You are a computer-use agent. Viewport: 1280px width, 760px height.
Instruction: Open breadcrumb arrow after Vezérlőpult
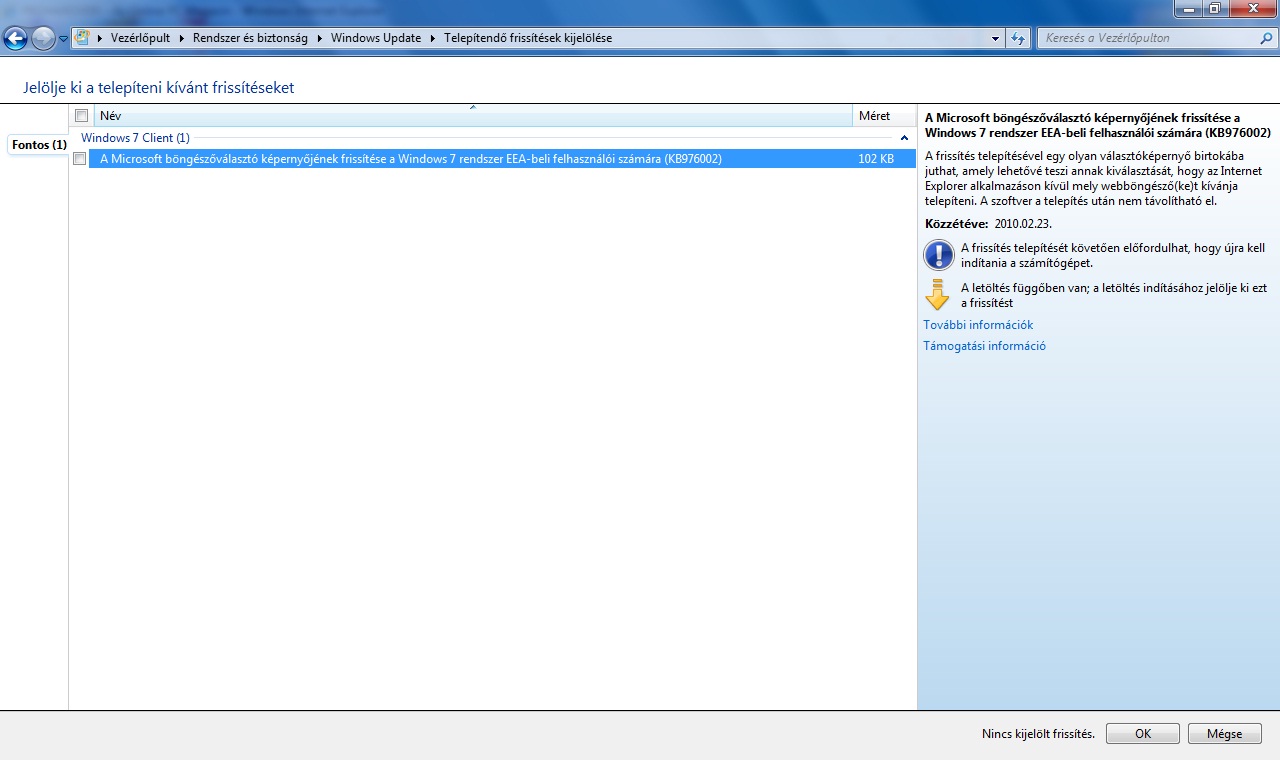(181, 38)
